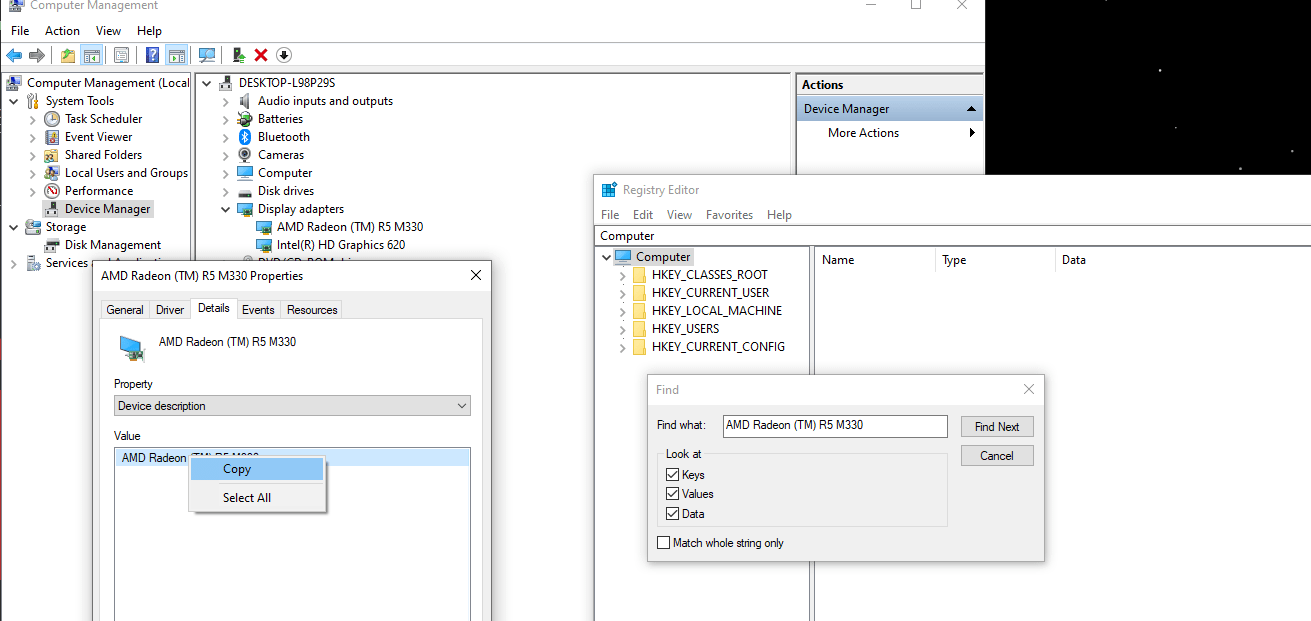Click More Actions in the Actions pane
The width and height of the screenshot is (1311, 621).
[x=863, y=133]
